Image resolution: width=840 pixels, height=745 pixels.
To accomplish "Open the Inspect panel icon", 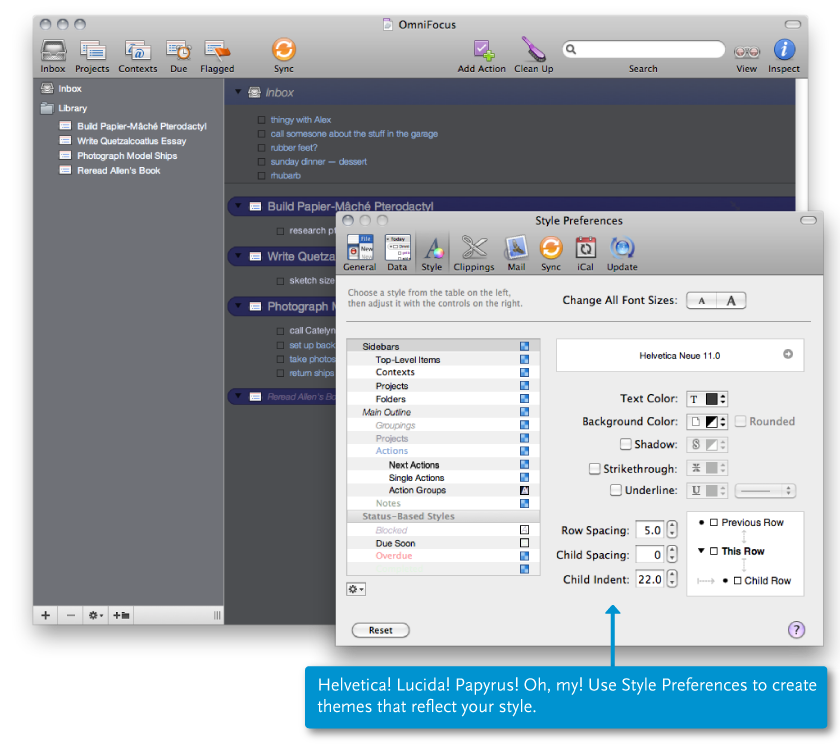I will coord(784,56).
